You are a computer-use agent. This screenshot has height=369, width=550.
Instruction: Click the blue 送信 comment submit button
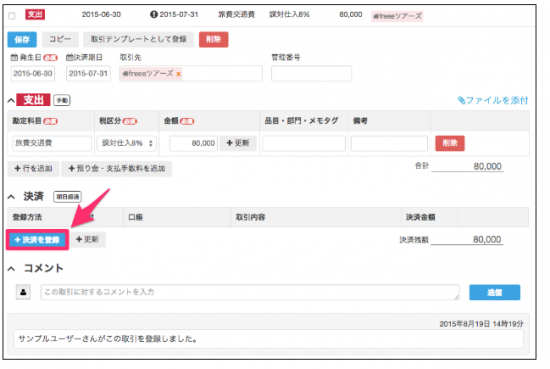[x=495, y=292]
